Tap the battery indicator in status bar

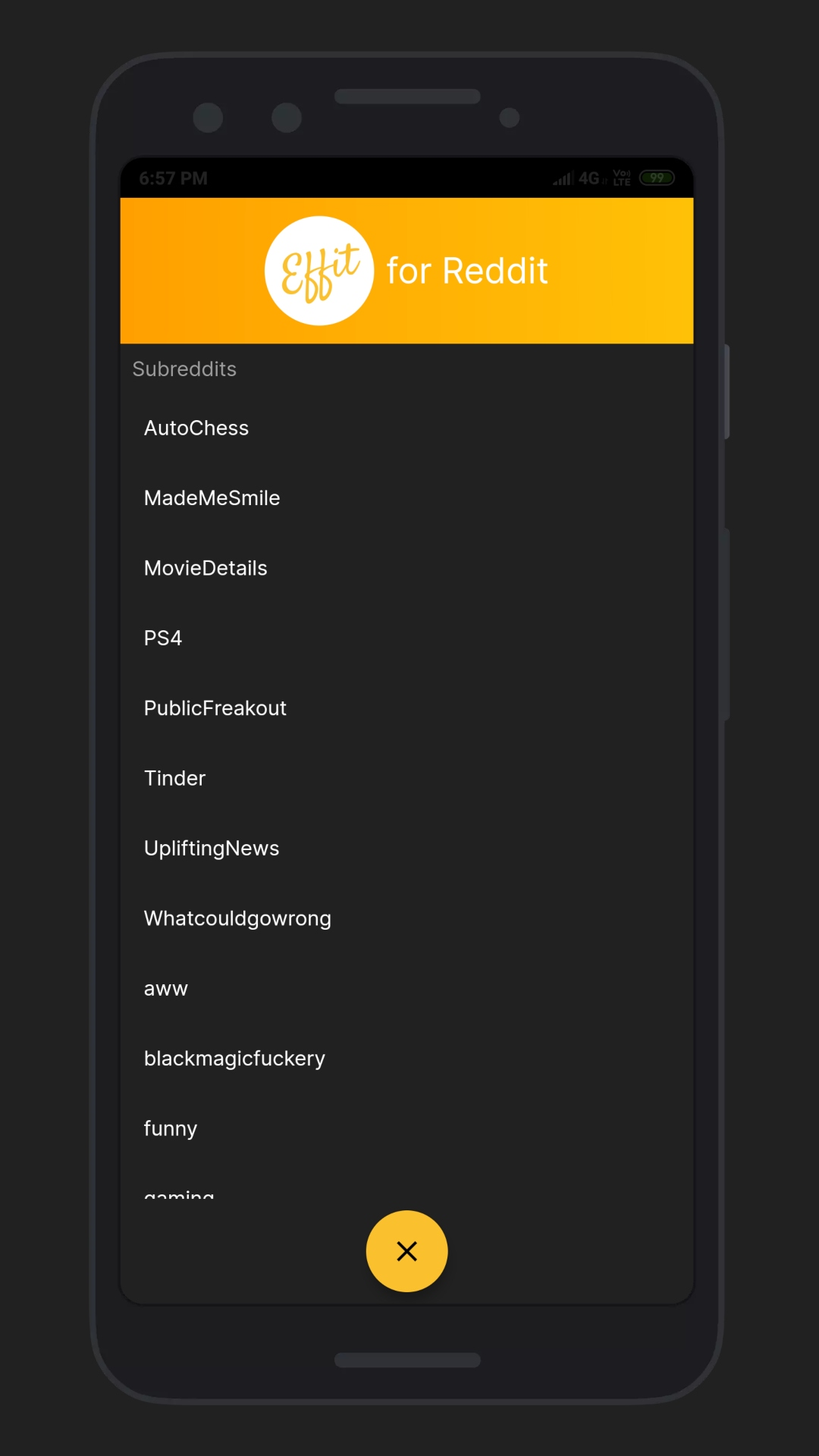pyautogui.click(x=657, y=178)
